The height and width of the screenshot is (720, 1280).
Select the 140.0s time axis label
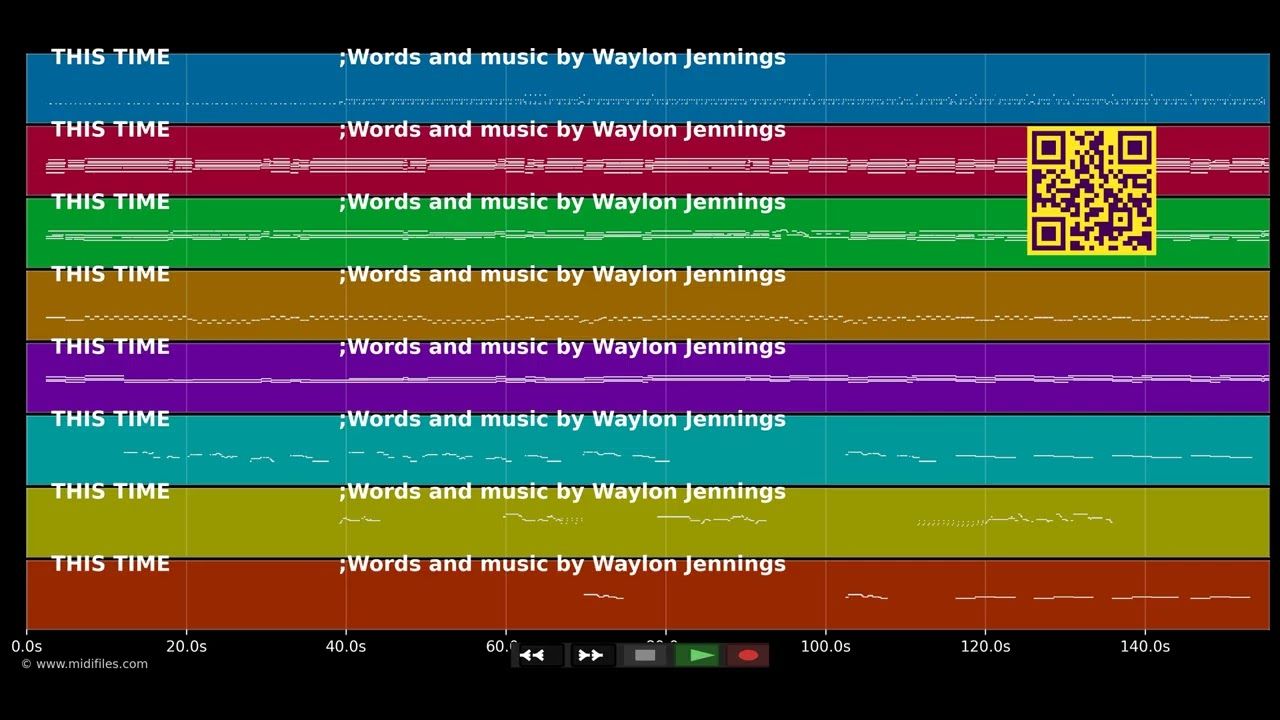coord(1145,647)
